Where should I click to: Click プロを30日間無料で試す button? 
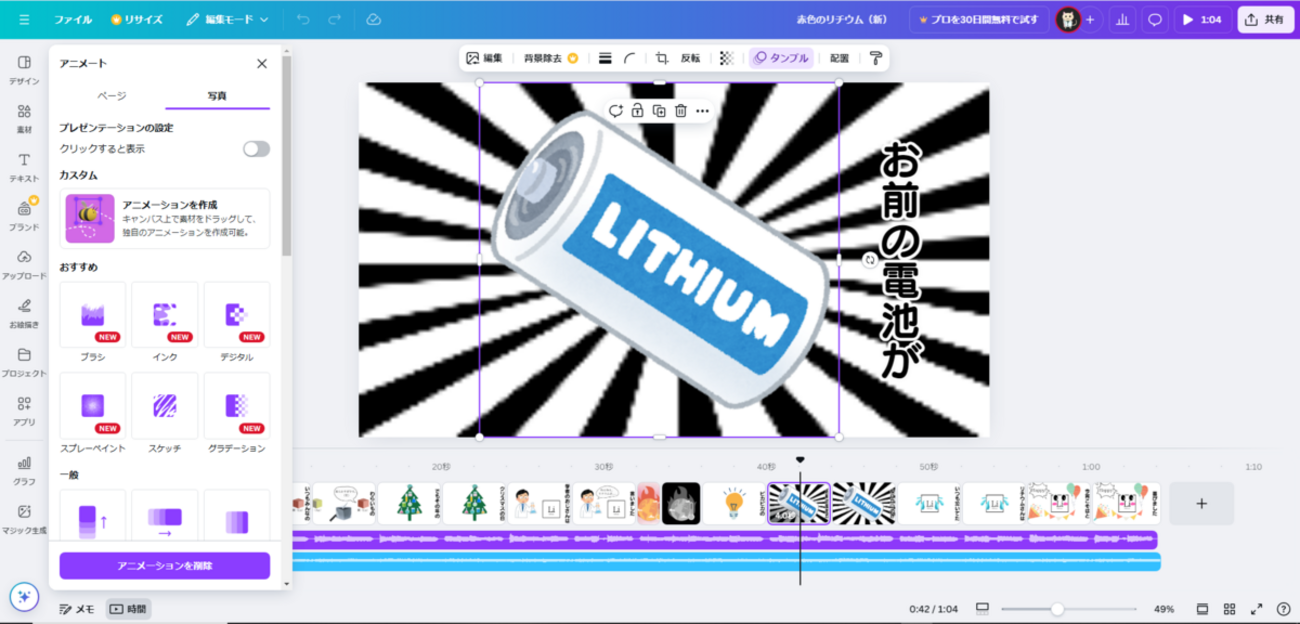[978, 19]
